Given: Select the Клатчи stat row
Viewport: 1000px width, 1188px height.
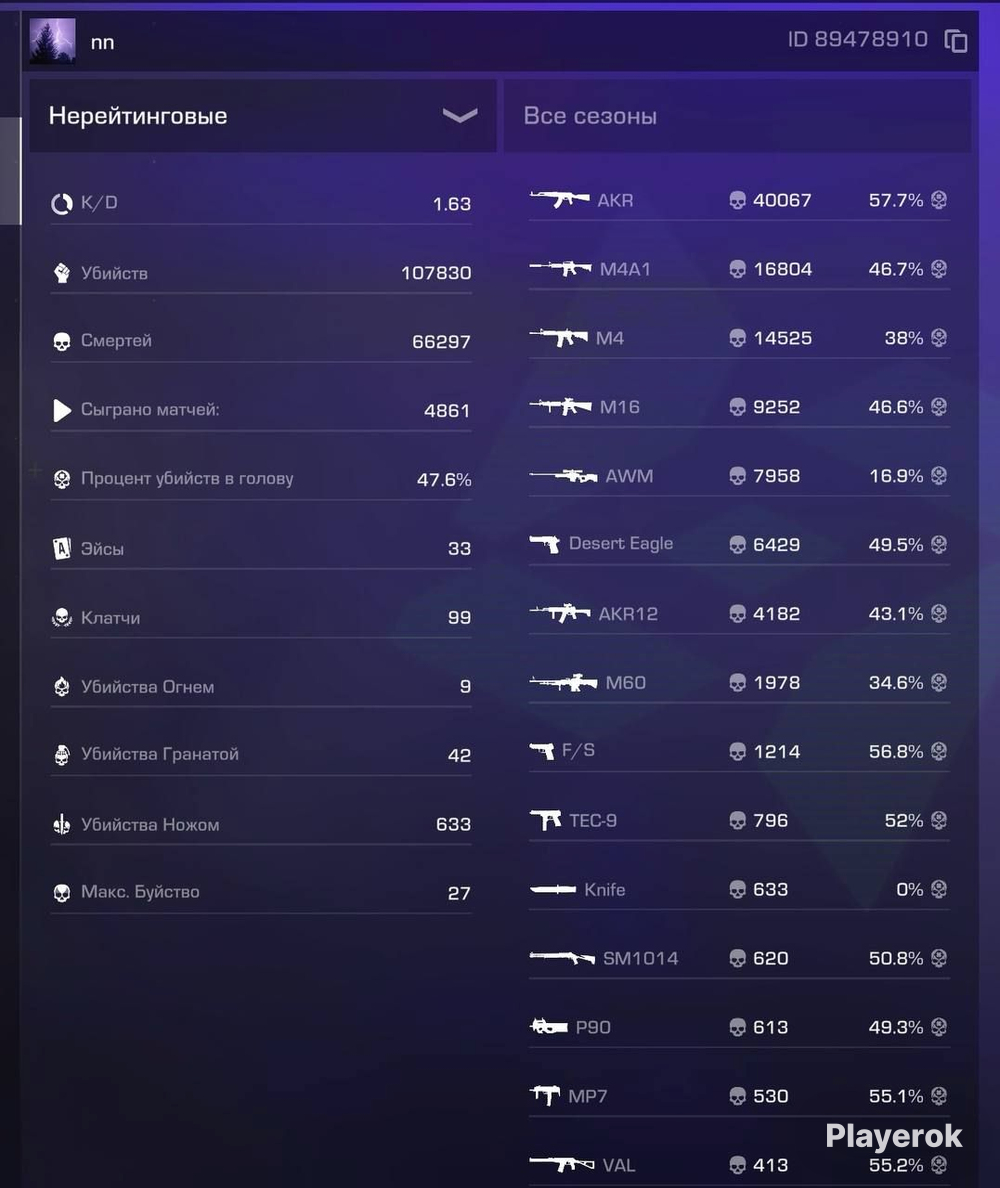Looking at the screenshot, I should click(x=261, y=617).
